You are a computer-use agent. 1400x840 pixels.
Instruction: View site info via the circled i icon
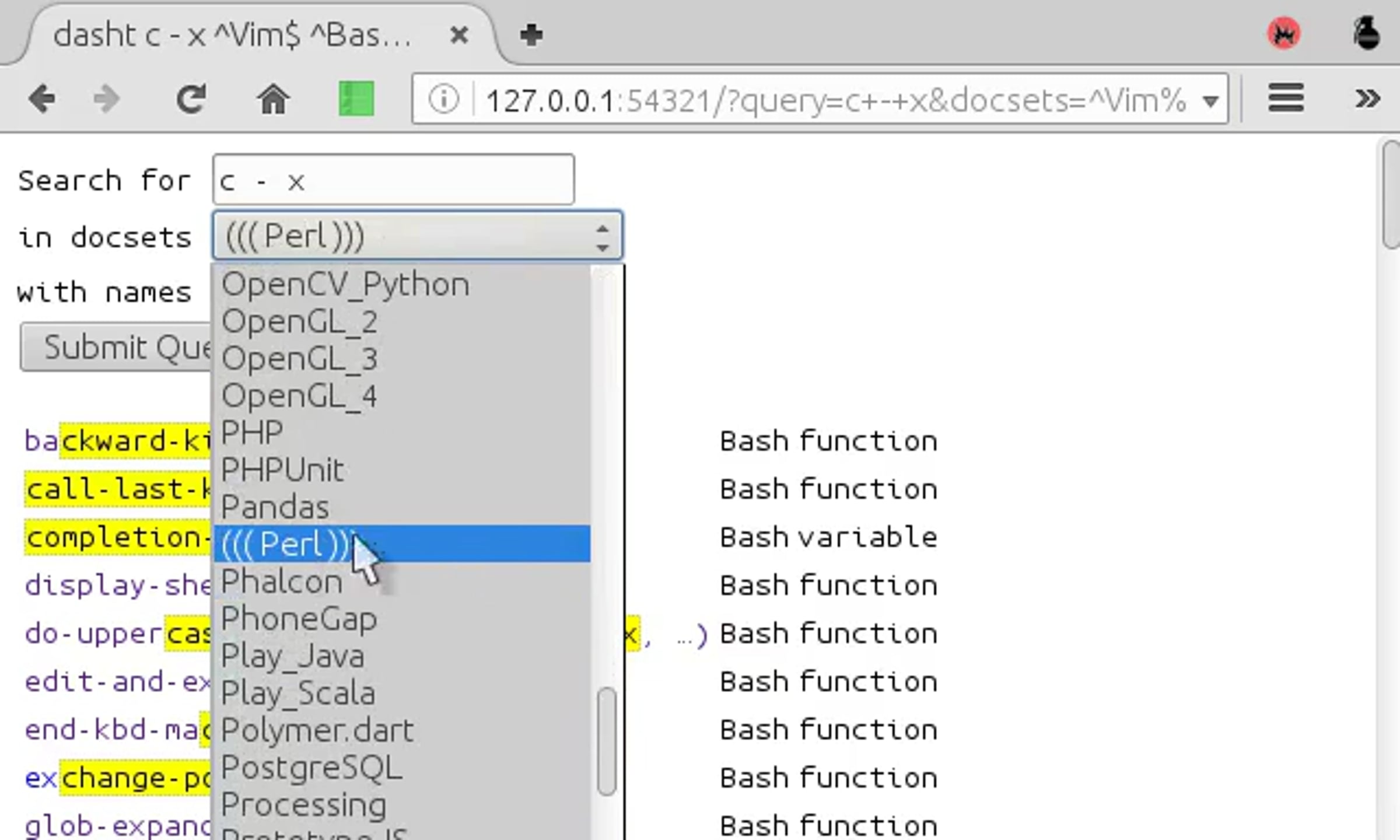443,99
